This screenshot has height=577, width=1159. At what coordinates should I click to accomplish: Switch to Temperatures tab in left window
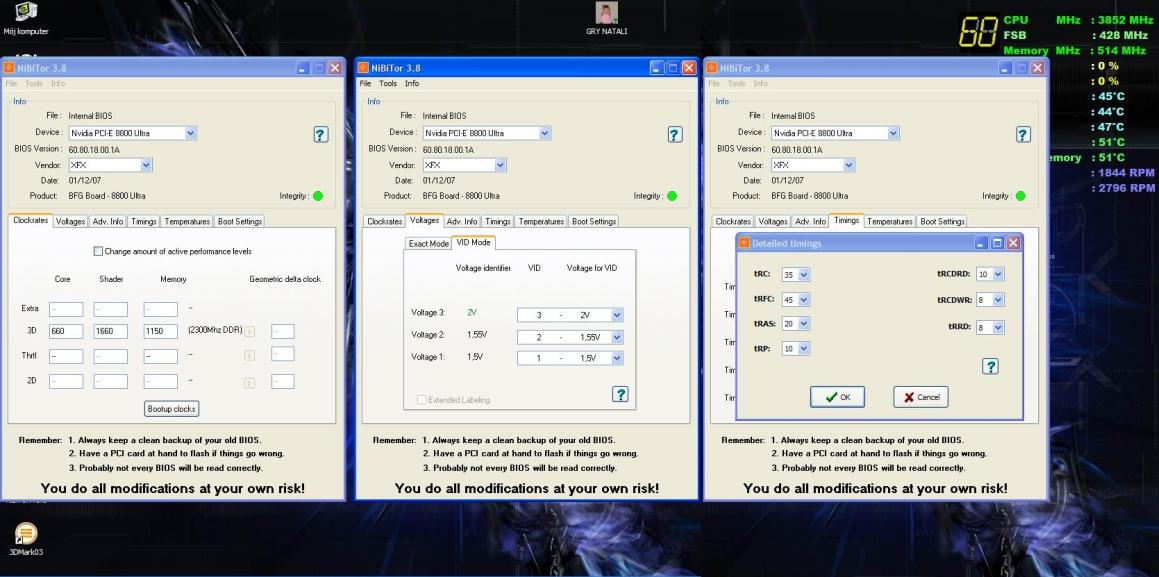[188, 222]
